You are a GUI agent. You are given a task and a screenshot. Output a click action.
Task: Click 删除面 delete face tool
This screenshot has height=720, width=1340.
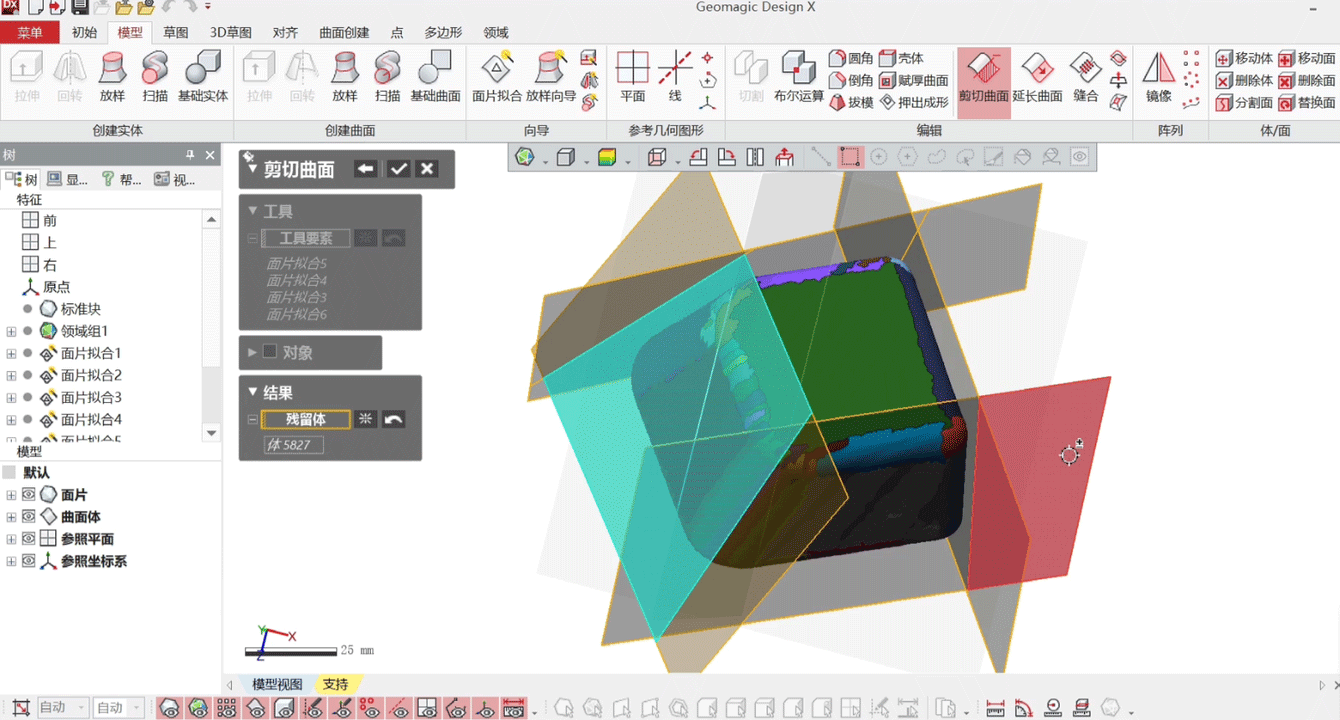point(1307,80)
